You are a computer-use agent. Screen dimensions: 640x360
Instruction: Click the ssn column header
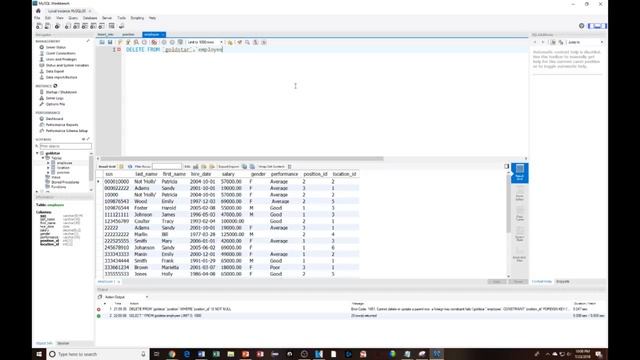(109, 174)
